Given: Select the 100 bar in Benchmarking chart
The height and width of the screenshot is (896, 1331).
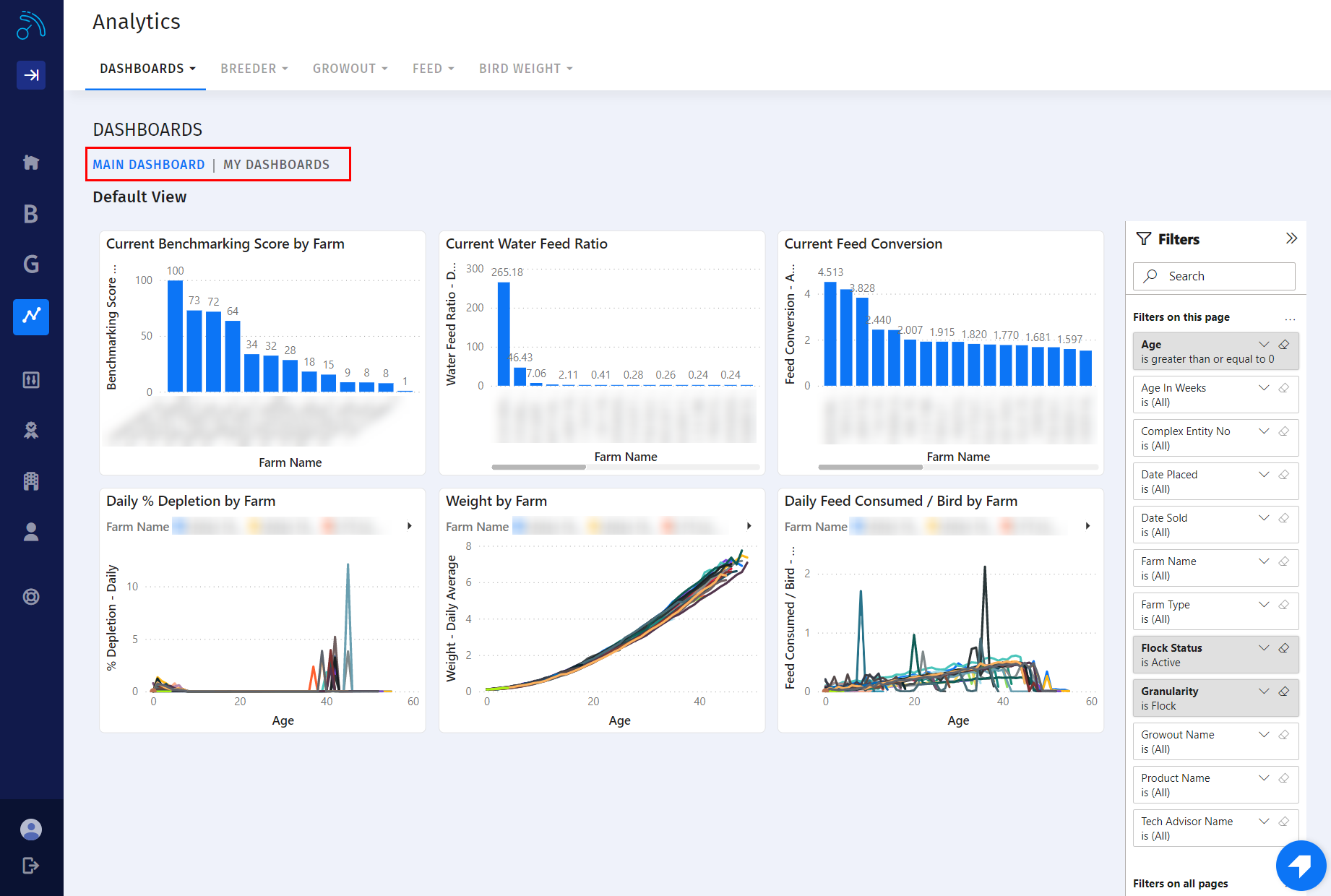Looking at the screenshot, I should point(175,336).
